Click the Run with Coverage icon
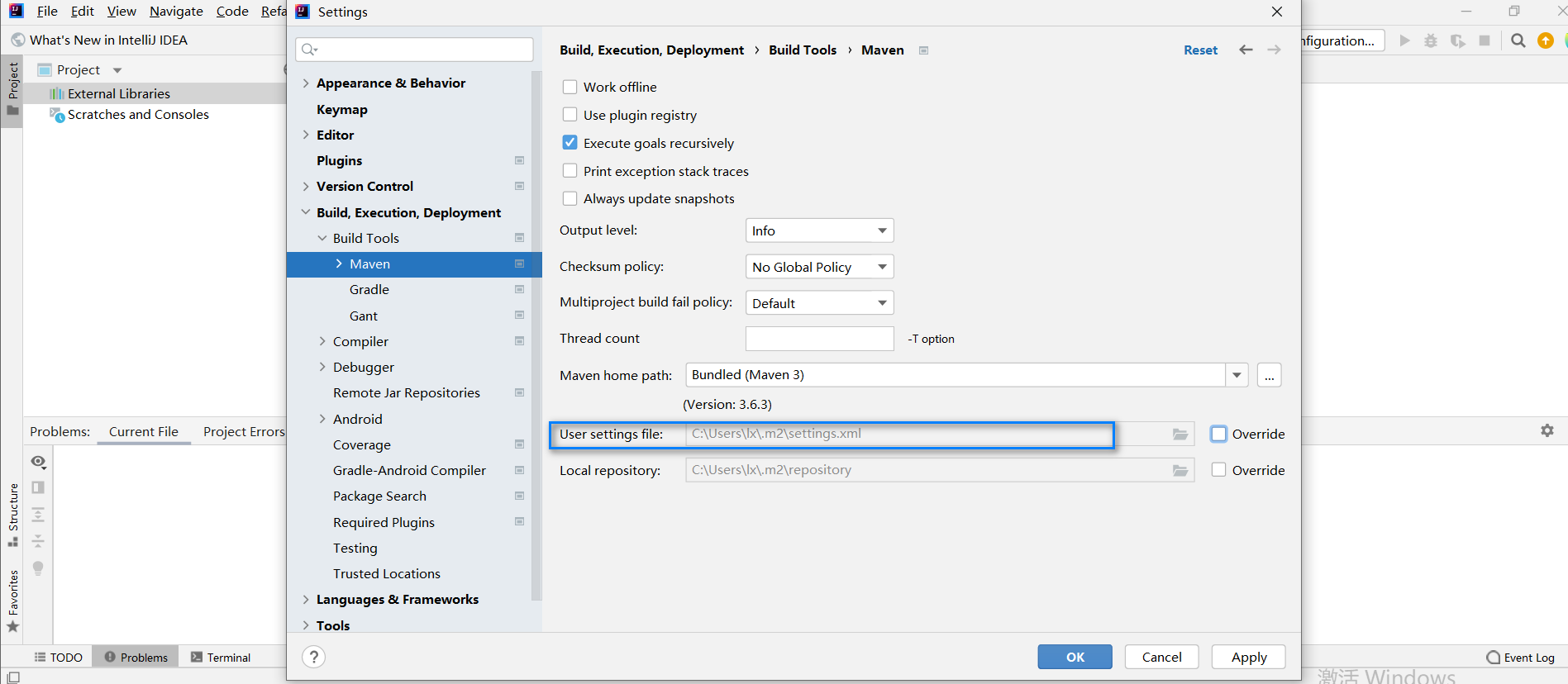1568x684 pixels. coord(1457,40)
